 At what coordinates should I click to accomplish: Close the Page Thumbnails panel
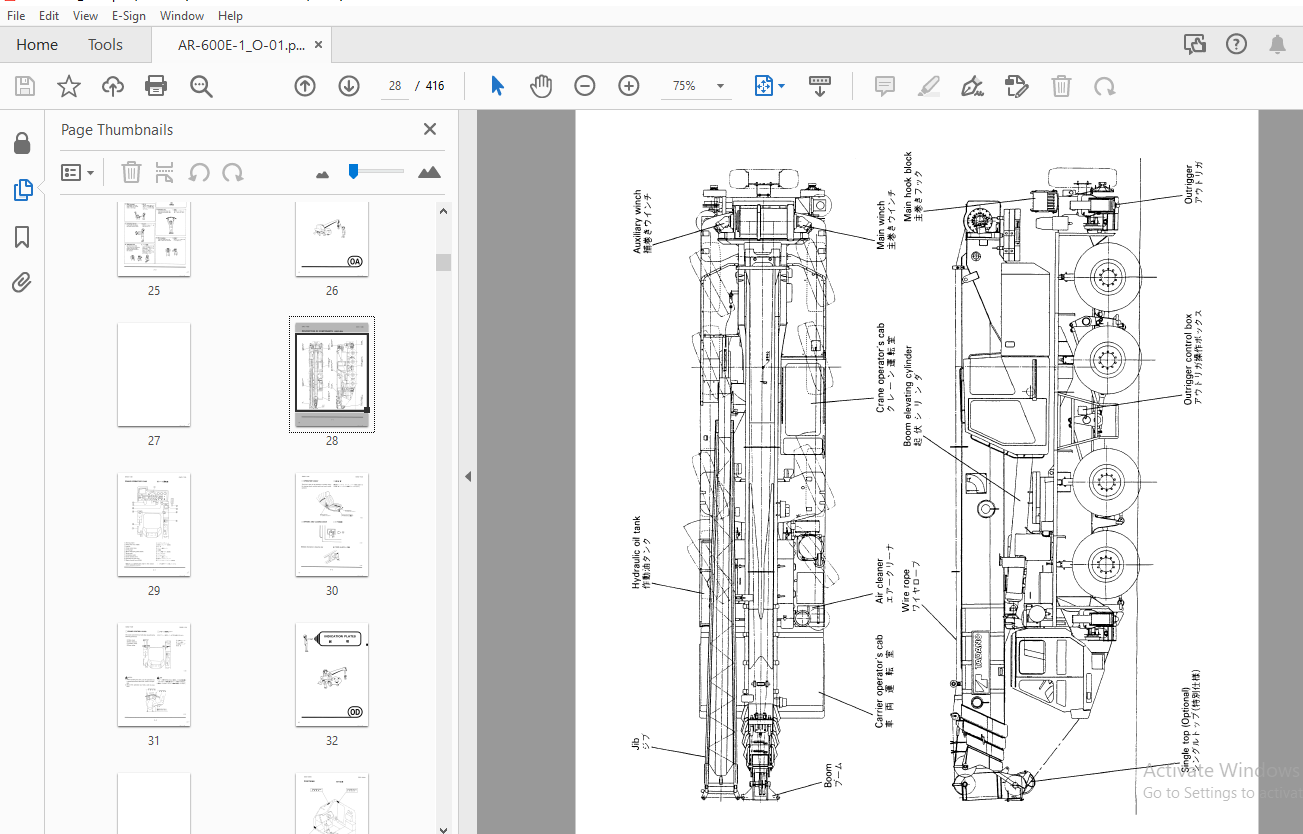pos(430,129)
